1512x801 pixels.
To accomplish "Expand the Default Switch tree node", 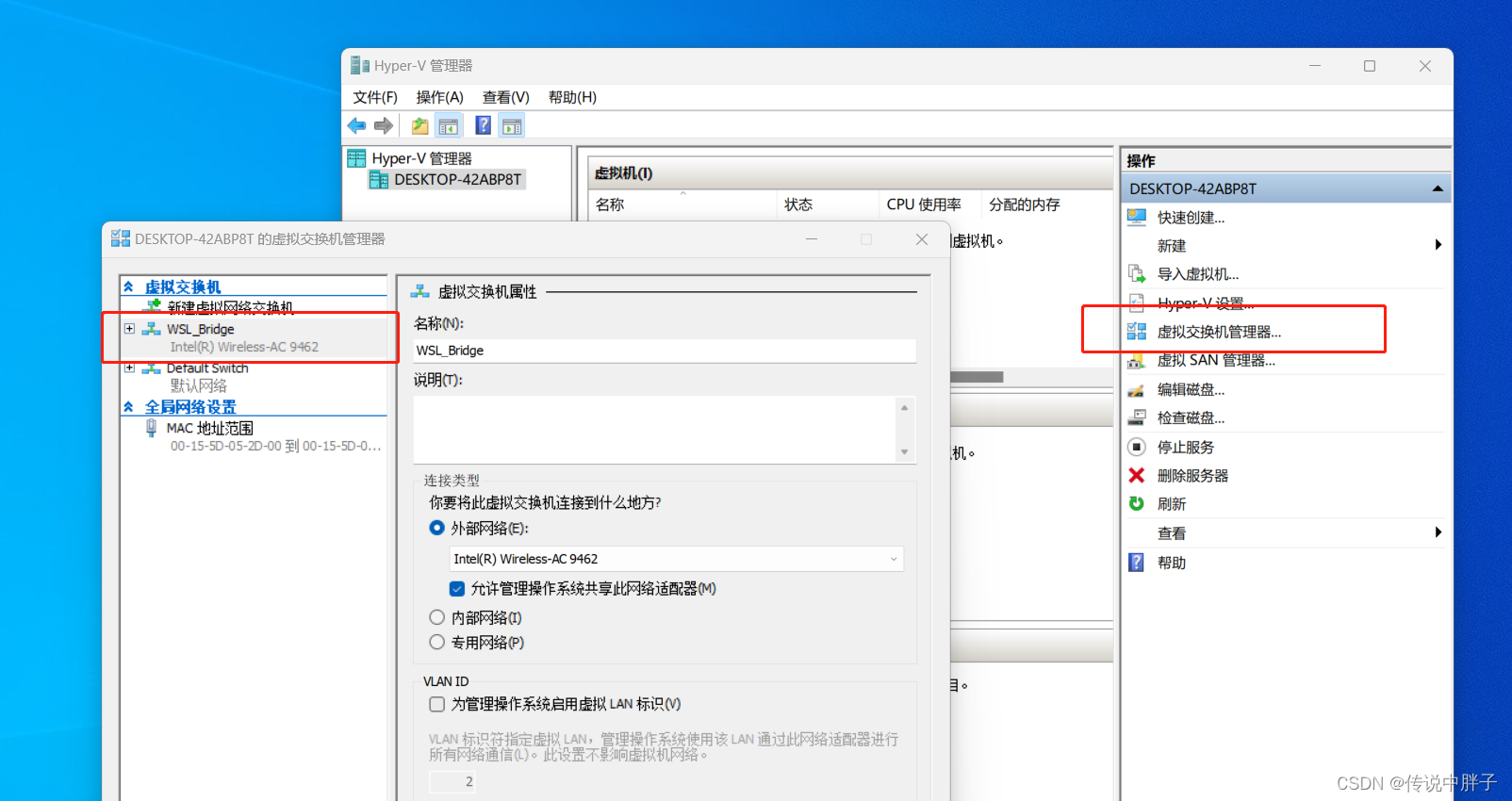I will (x=129, y=368).
